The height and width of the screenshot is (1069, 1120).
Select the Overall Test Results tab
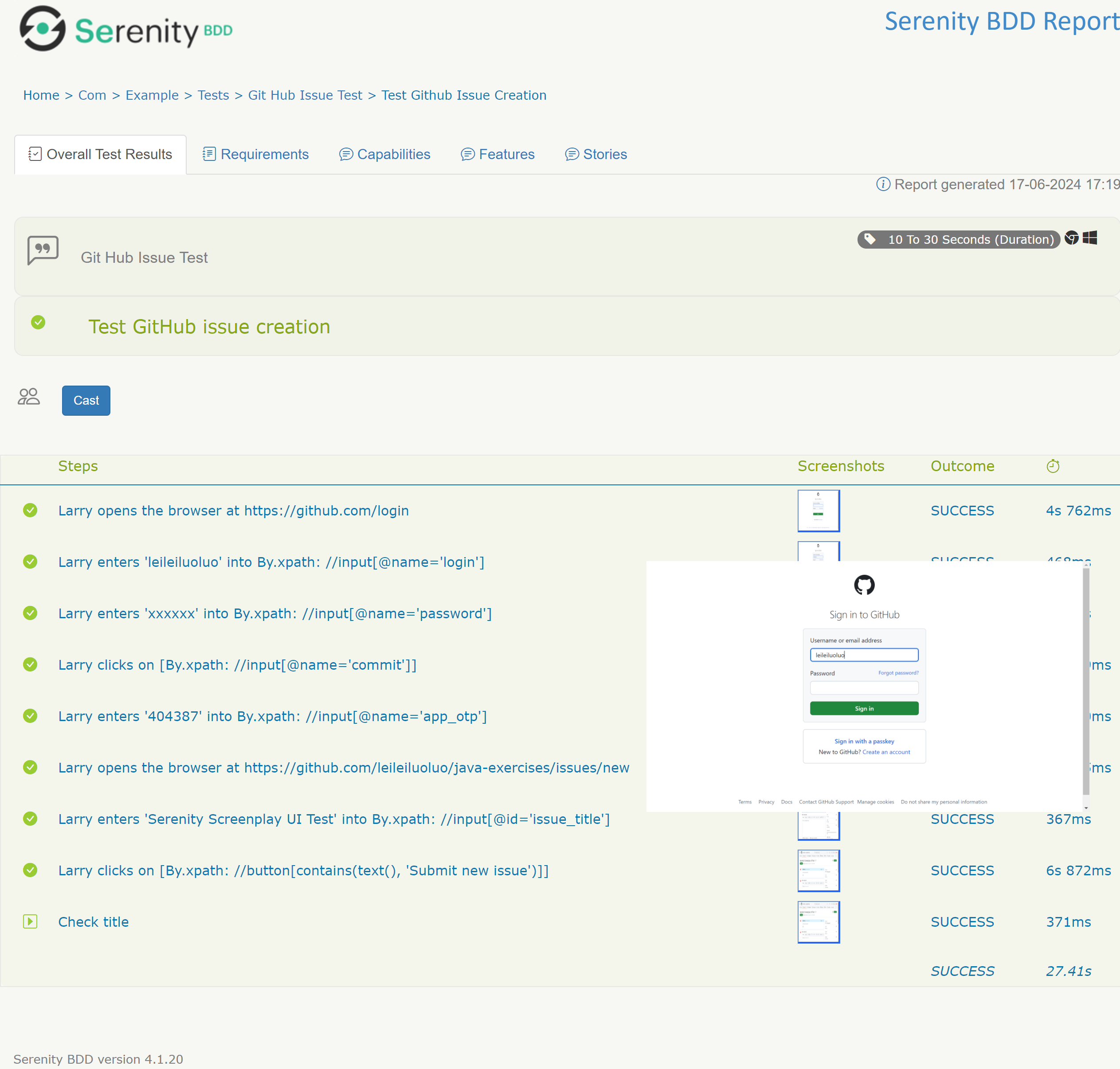point(100,154)
